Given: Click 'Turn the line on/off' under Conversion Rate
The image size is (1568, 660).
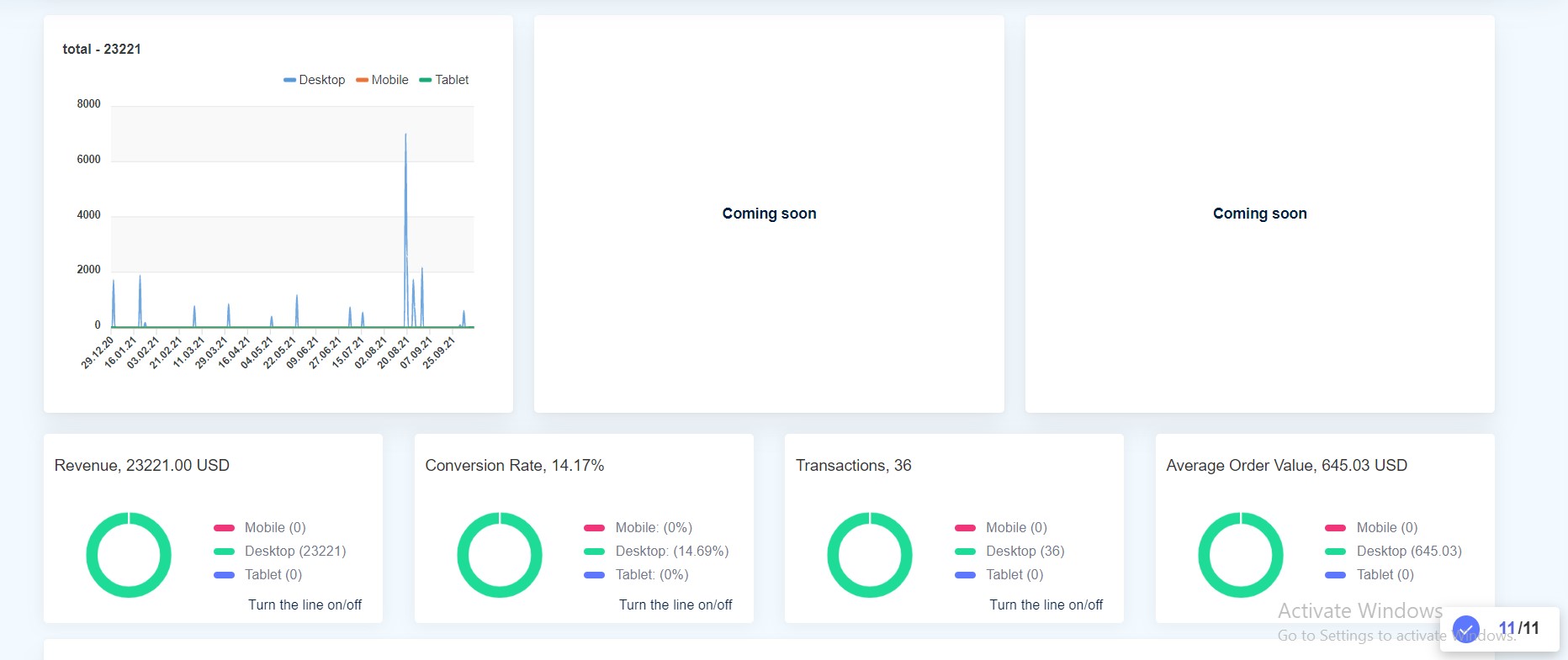Looking at the screenshot, I should [675, 605].
